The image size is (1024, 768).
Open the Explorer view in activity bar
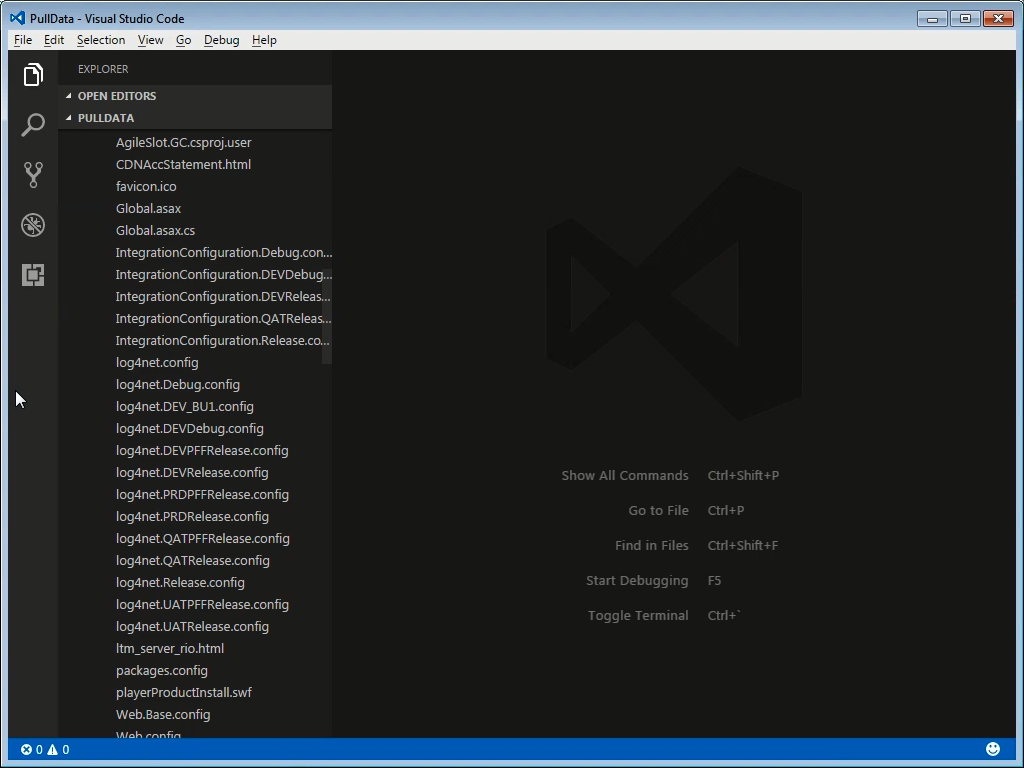point(33,74)
